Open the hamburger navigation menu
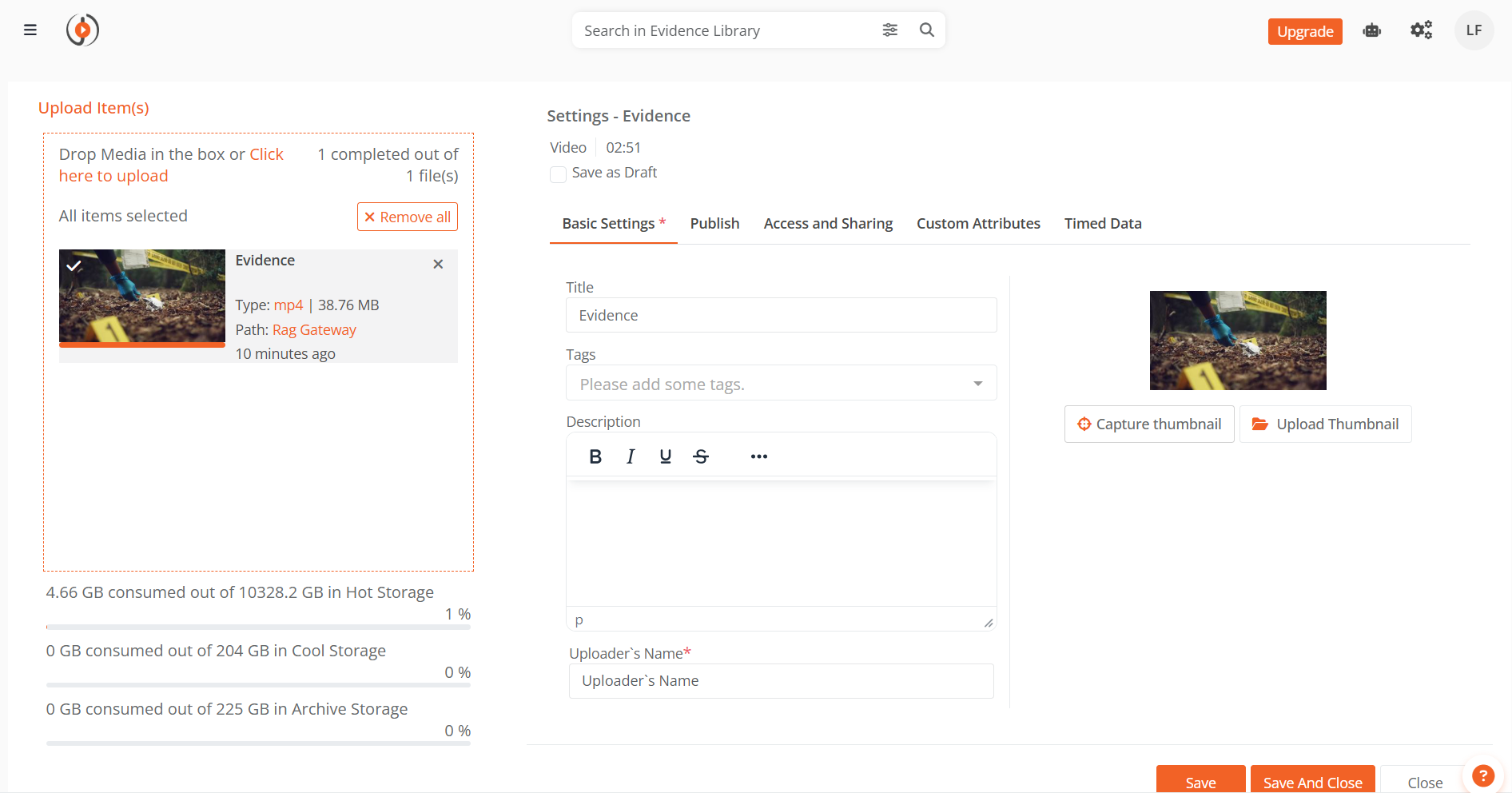The width and height of the screenshot is (1512, 793). (x=30, y=30)
